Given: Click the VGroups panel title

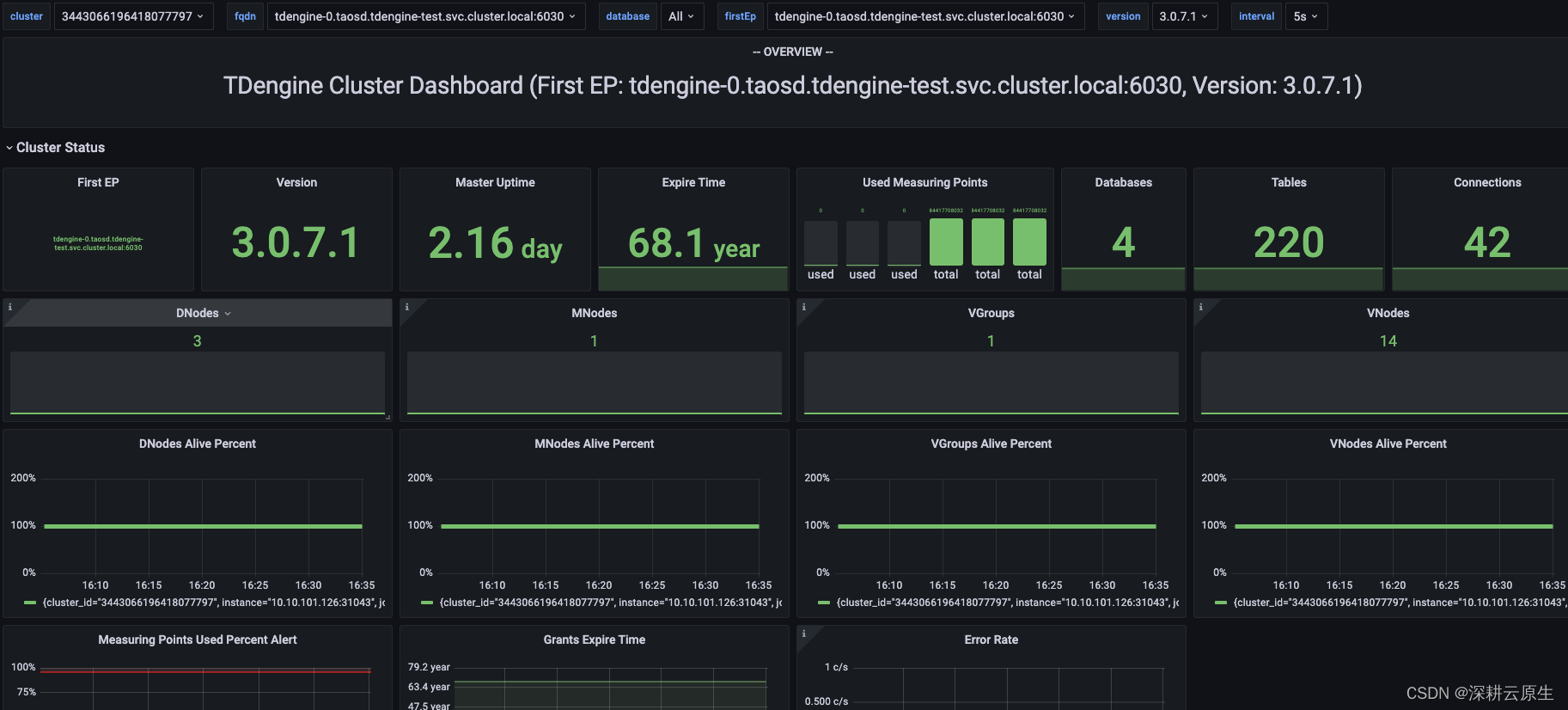Looking at the screenshot, I should pos(991,313).
